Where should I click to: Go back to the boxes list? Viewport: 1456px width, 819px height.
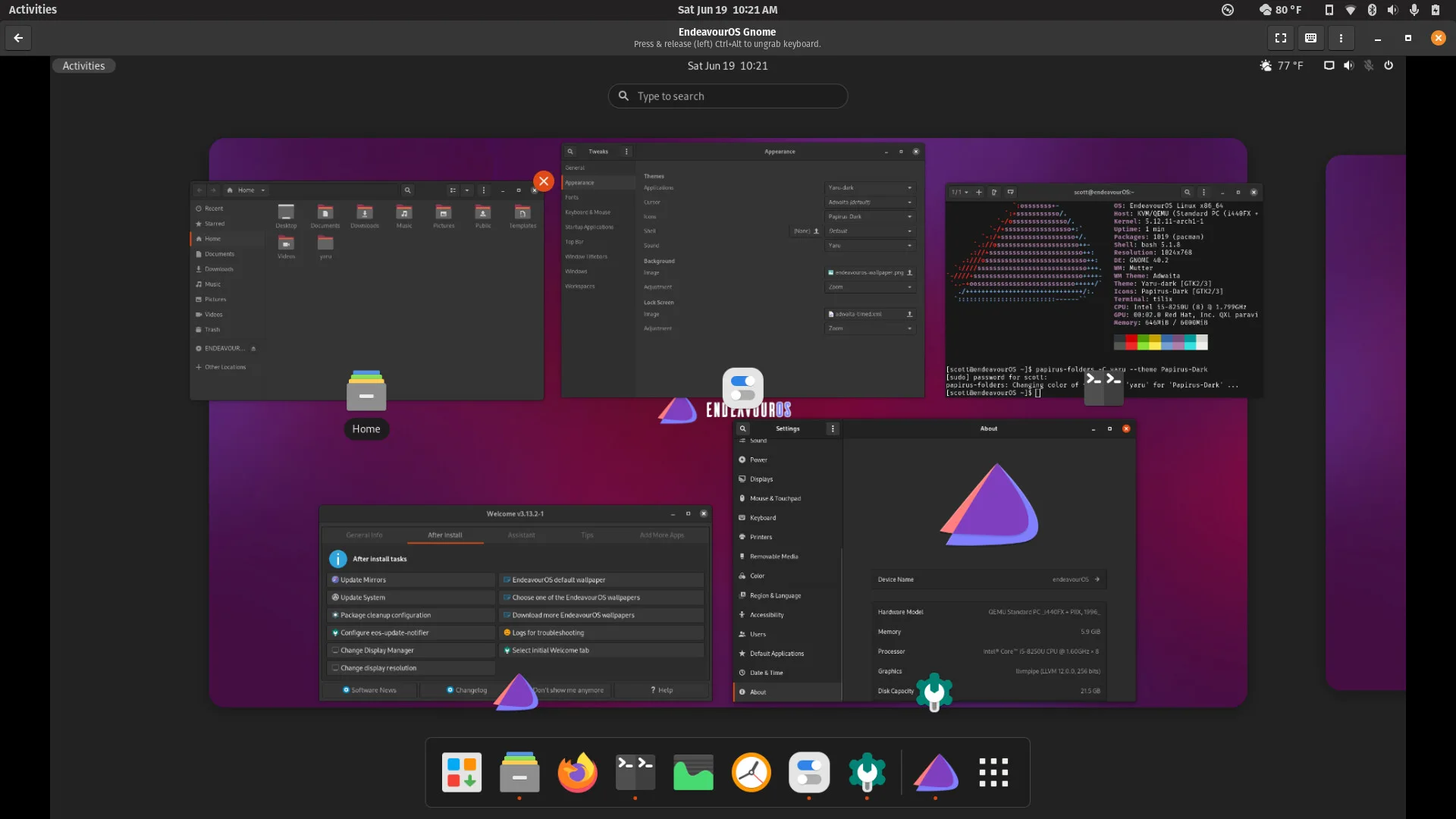click(x=18, y=38)
